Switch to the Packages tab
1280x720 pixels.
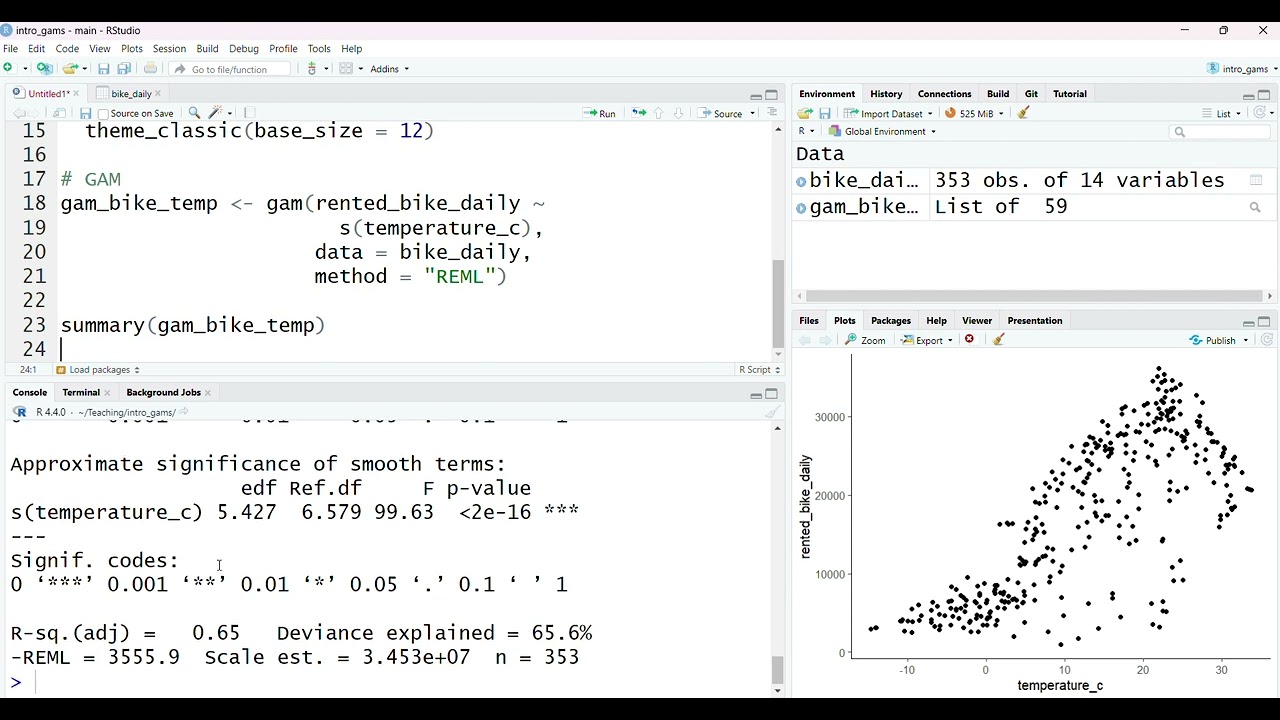[x=890, y=321]
